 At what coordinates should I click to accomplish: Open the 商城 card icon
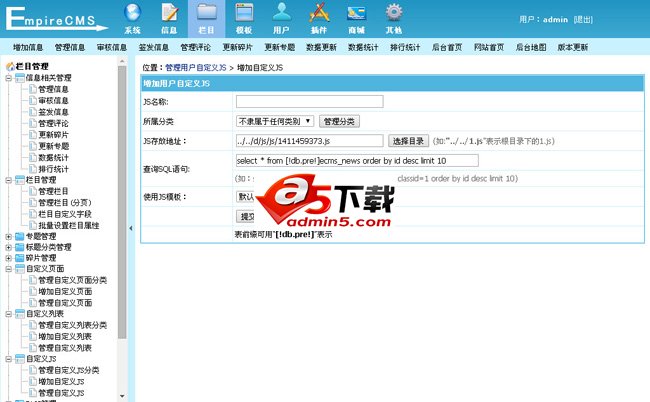(x=357, y=13)
